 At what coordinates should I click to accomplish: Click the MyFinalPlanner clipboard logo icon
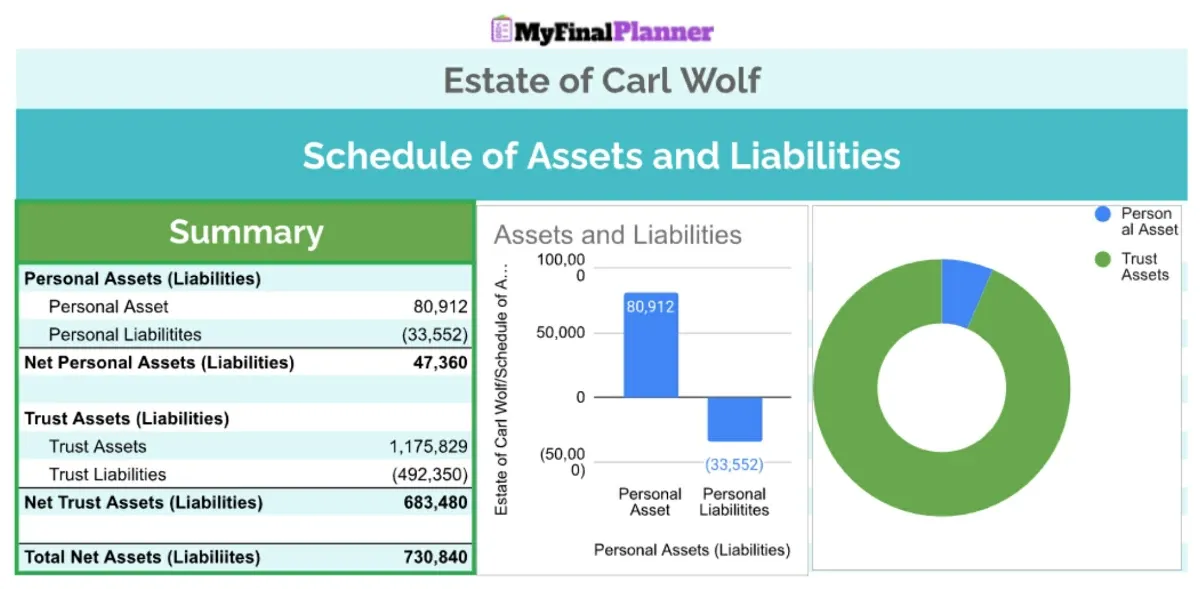click(x=501, y=29)
